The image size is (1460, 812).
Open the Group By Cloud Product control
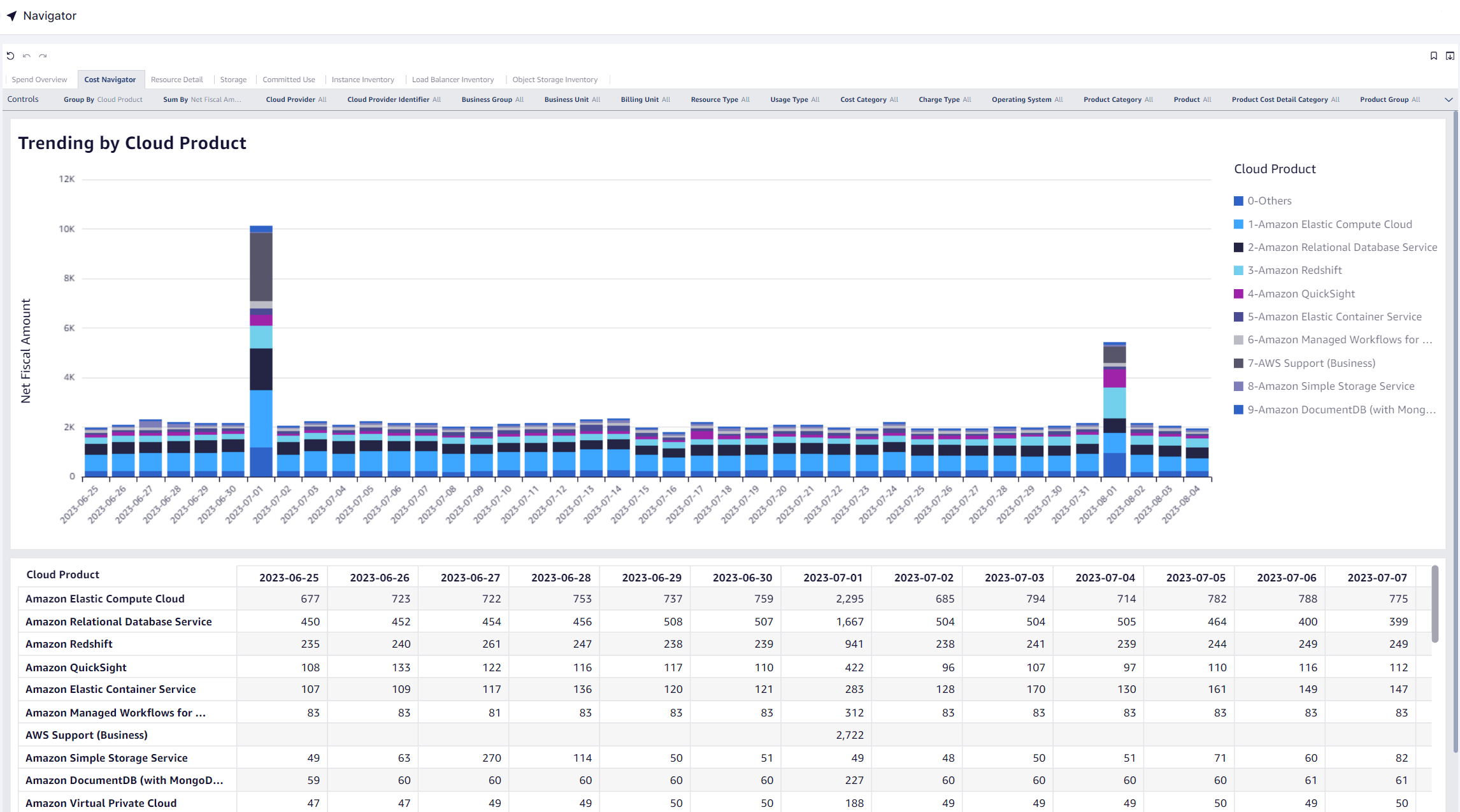coord(103,99)
